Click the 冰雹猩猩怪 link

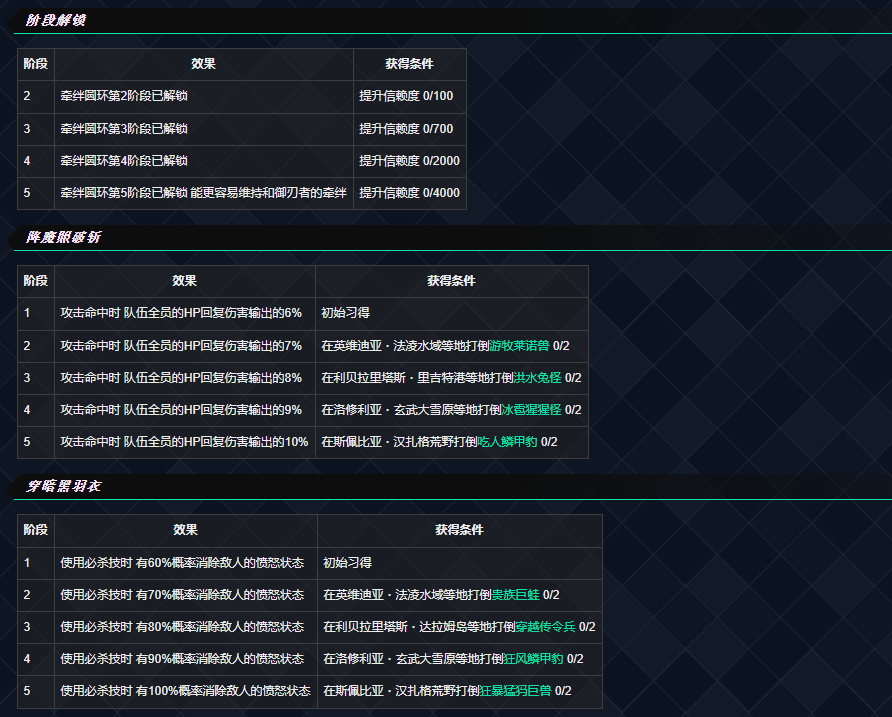coord(530,409)
